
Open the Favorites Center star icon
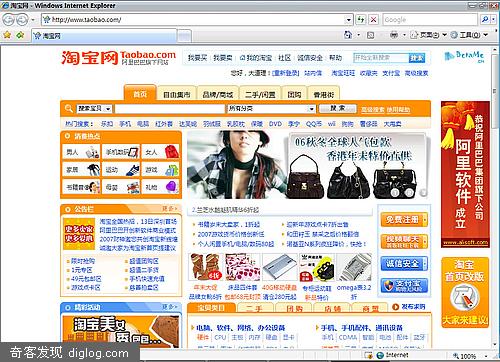tap(7, 35)
